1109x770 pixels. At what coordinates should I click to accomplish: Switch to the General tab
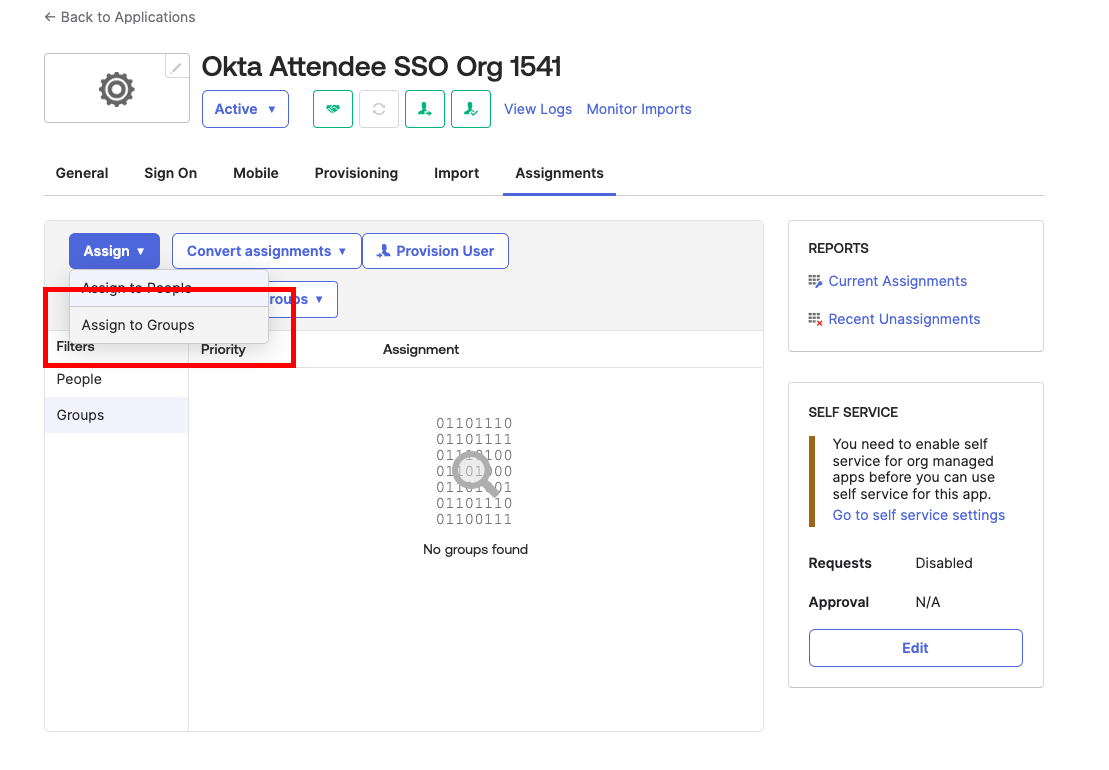[x=82, y=173]
